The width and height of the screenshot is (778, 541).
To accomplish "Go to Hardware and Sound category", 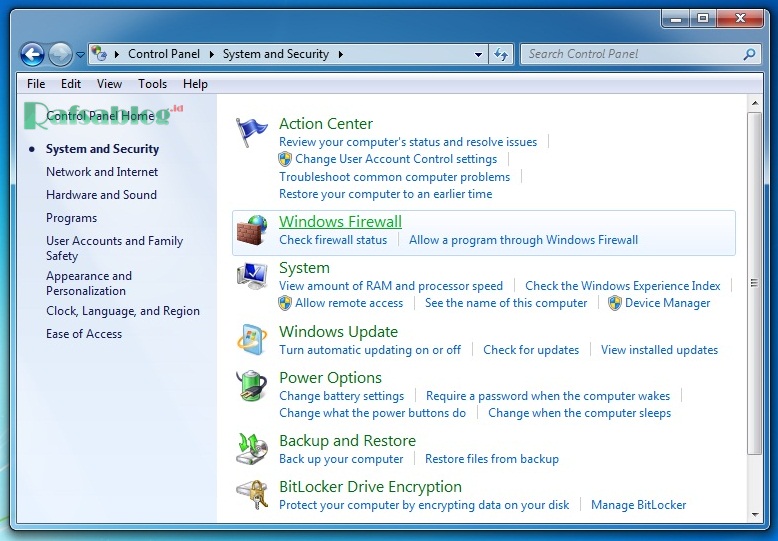I will coord(101,195).
